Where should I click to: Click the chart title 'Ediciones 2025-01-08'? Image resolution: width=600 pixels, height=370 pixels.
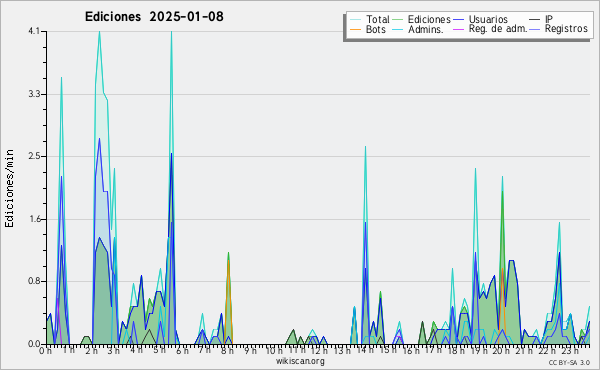pos(154,17)
